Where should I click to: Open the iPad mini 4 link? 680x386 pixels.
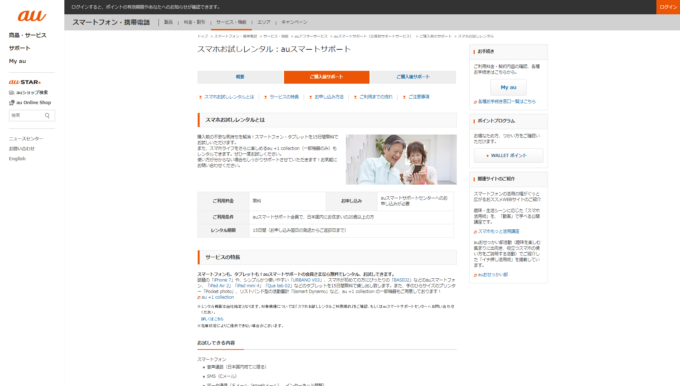[248, 286]
